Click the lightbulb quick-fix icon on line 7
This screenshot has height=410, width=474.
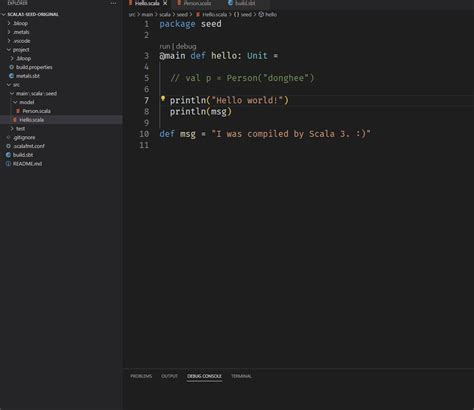(163, 99)
